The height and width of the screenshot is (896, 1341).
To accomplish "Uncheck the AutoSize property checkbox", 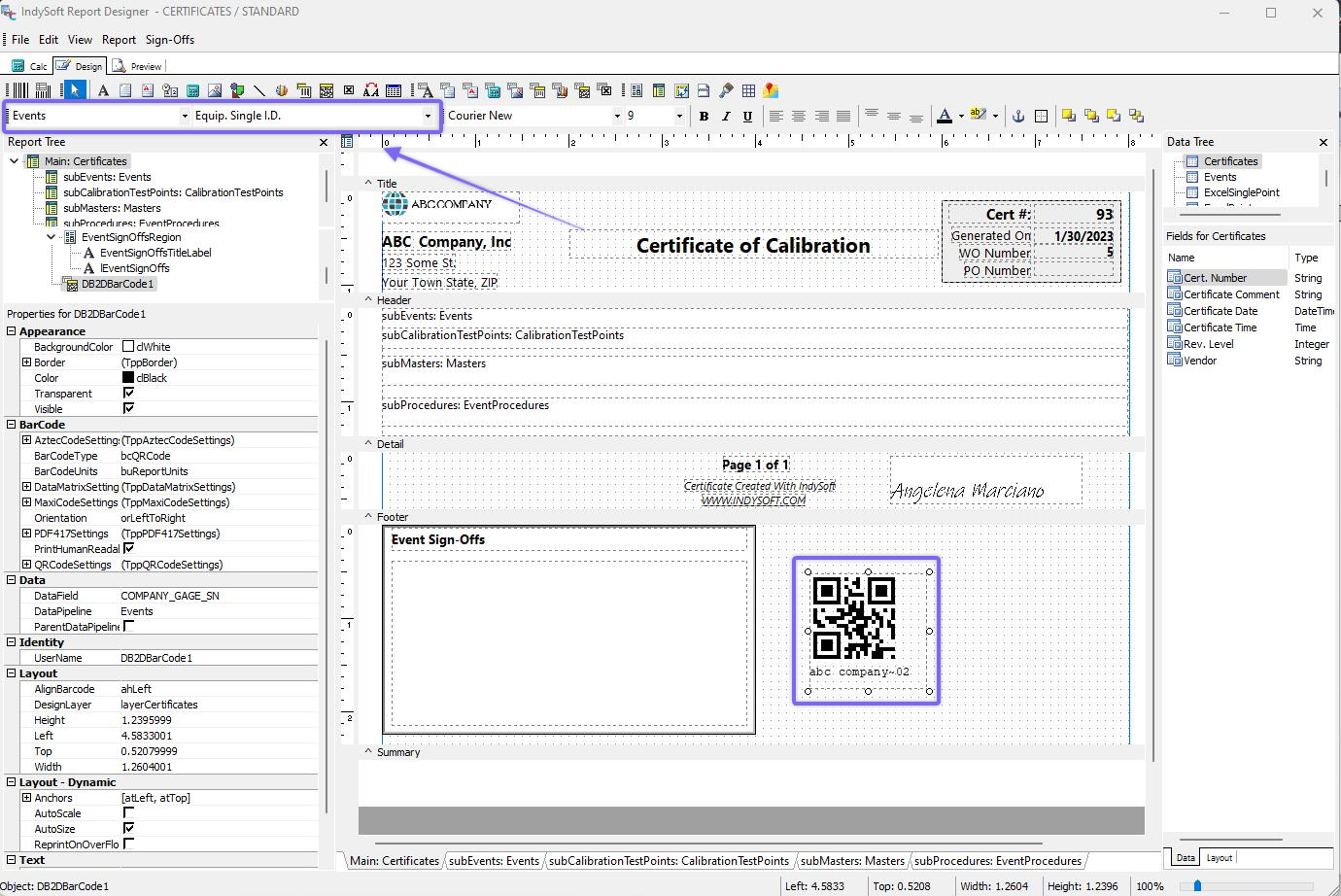I will pos(128,829).
